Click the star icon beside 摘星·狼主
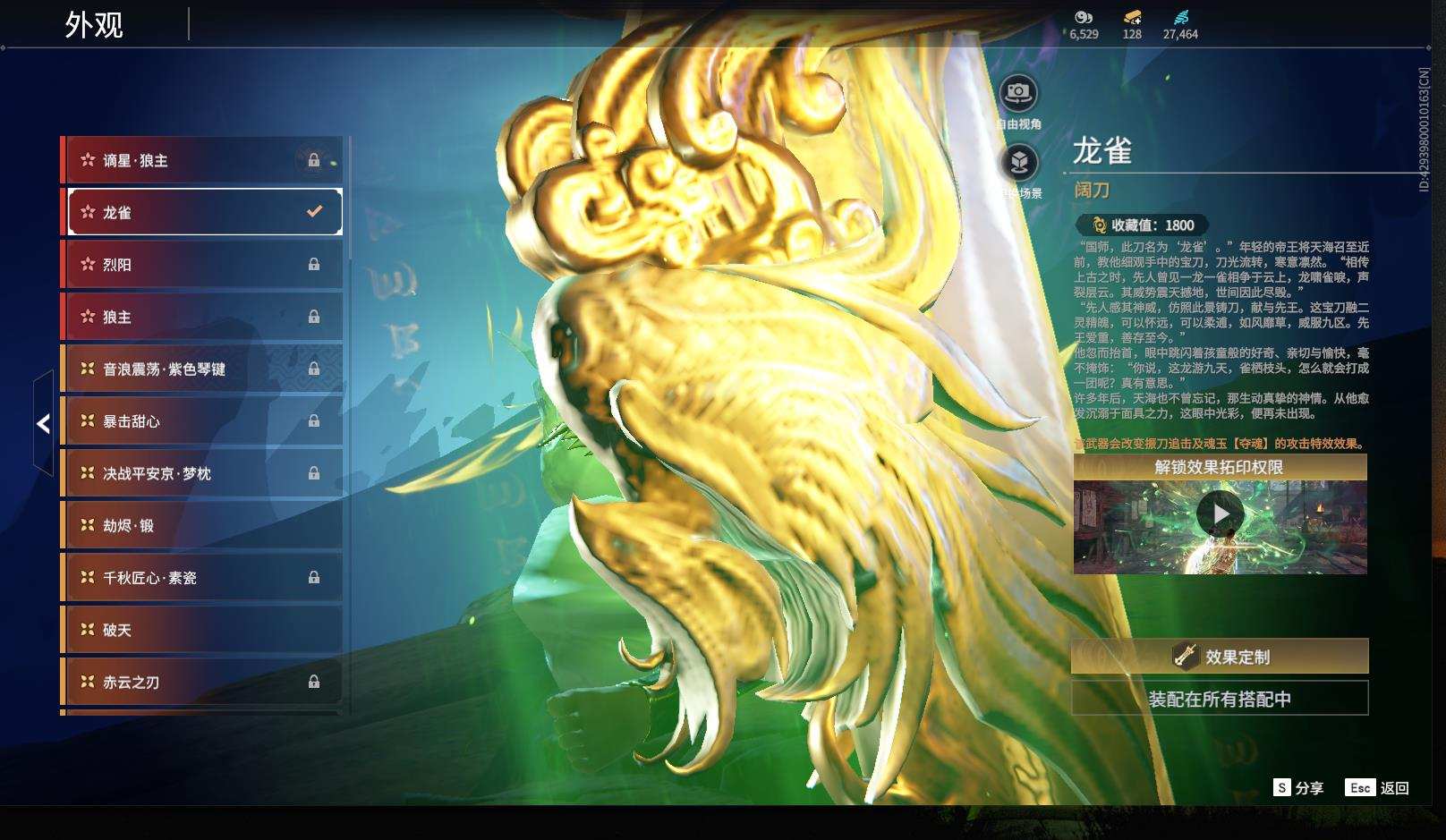Viewport: 1446px width, 840px height. (88, 160)
